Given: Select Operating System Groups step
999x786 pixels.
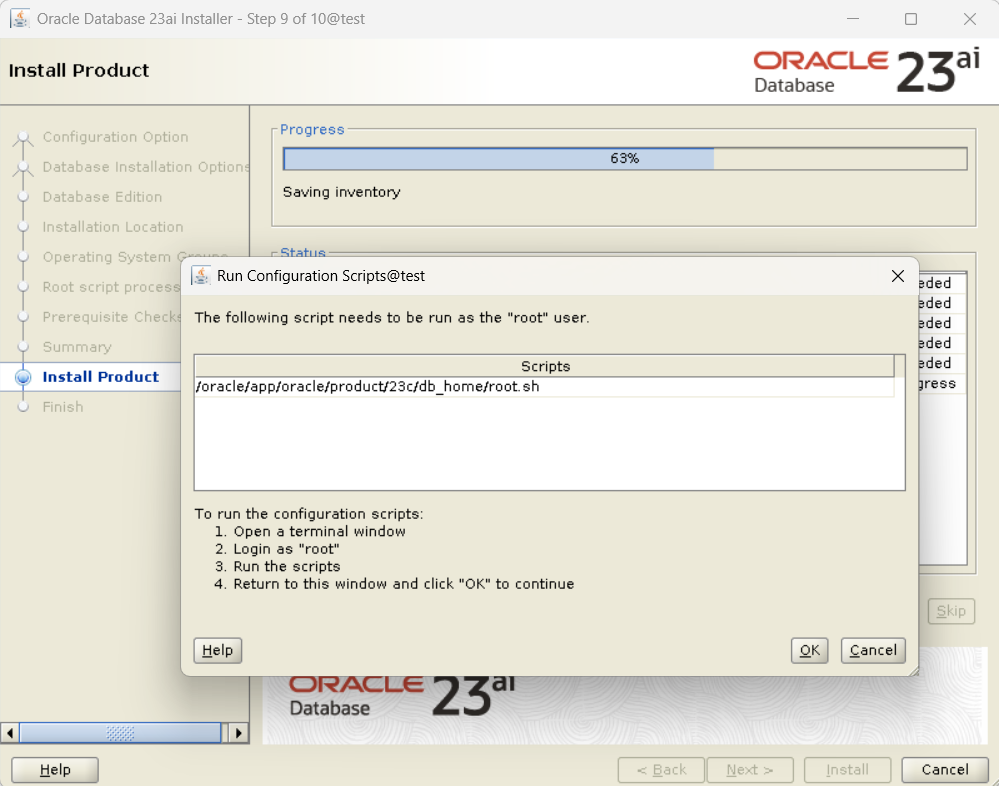Looking at the screenshot, I should pos(135,257).
